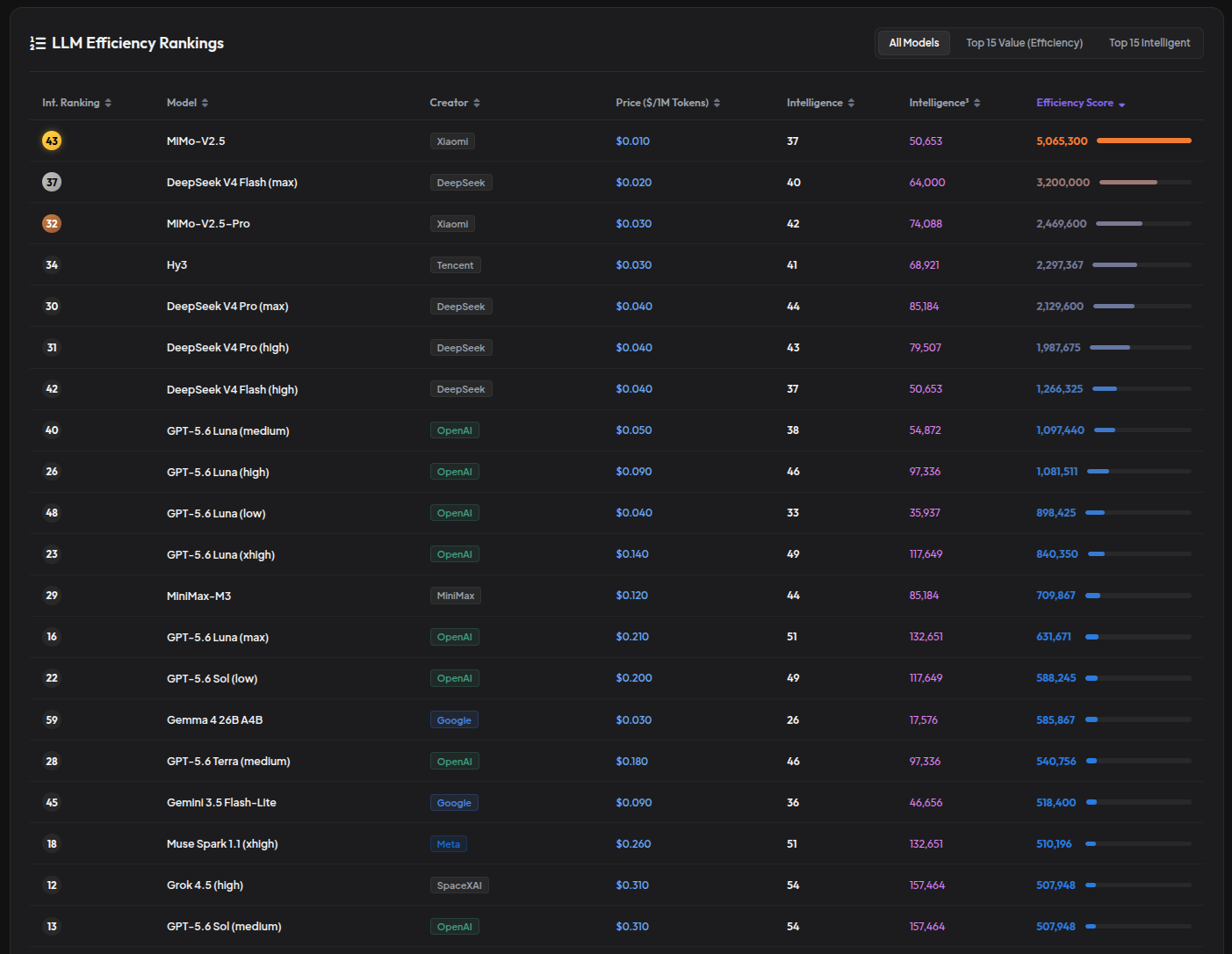The height and width of the screenshot is (954, 1232).
Task: Select the Top 15 Intelligent tab
Action: point(1149,43)
